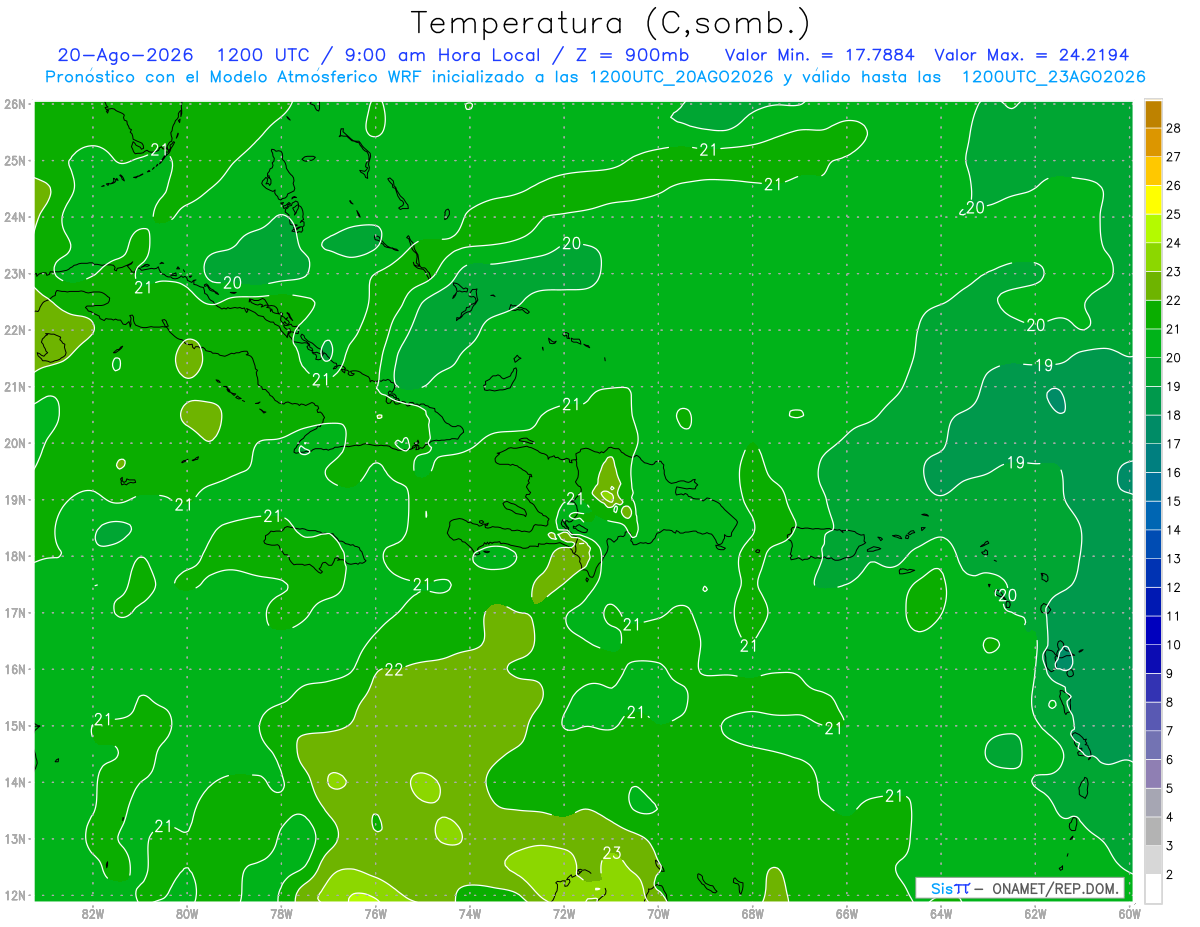Screen dimensions: 1200x927
Task: Click the '76W' longitude axis label
Action: (375, 913)
